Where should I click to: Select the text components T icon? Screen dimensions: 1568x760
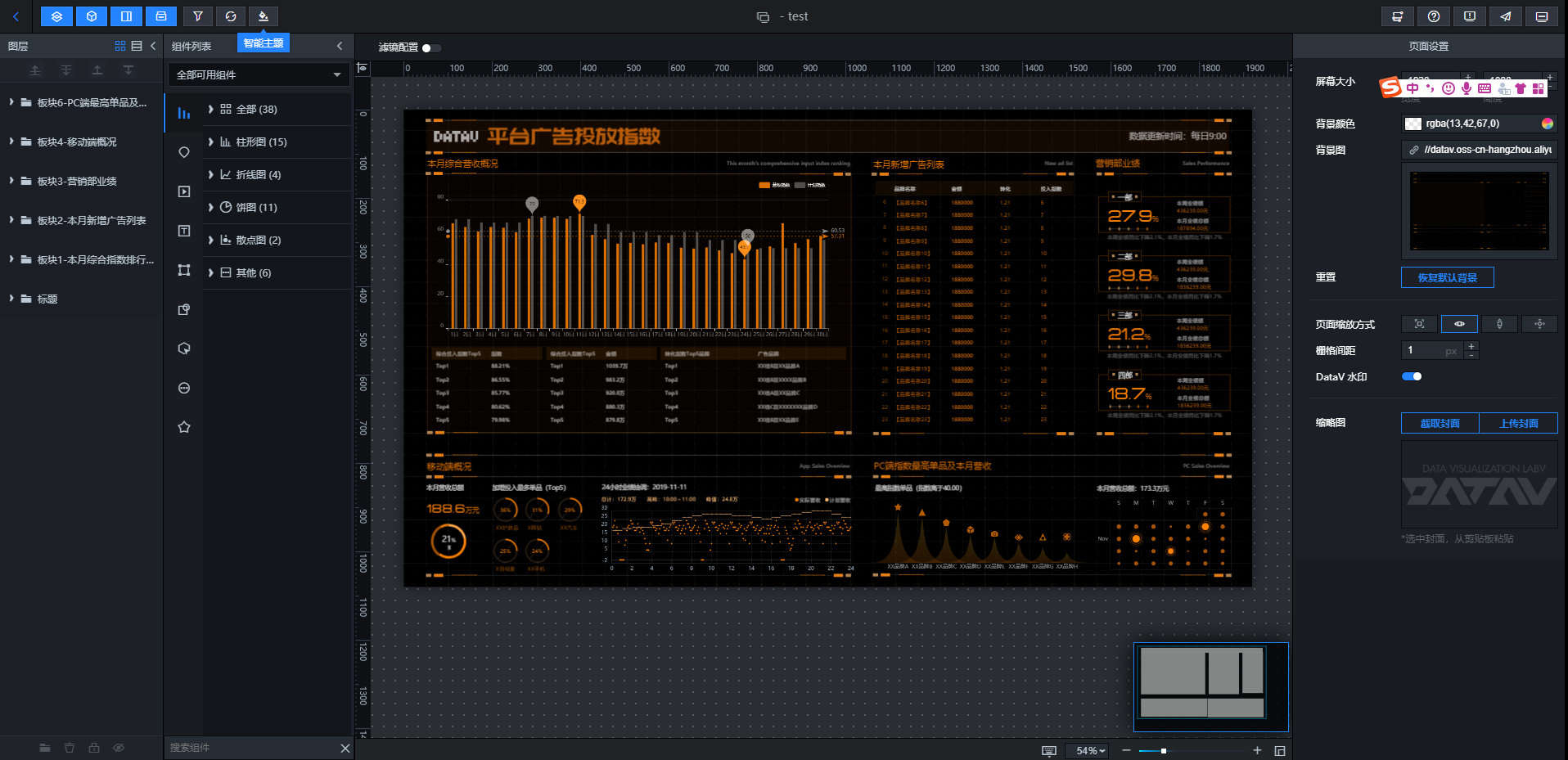pos(184,231)
